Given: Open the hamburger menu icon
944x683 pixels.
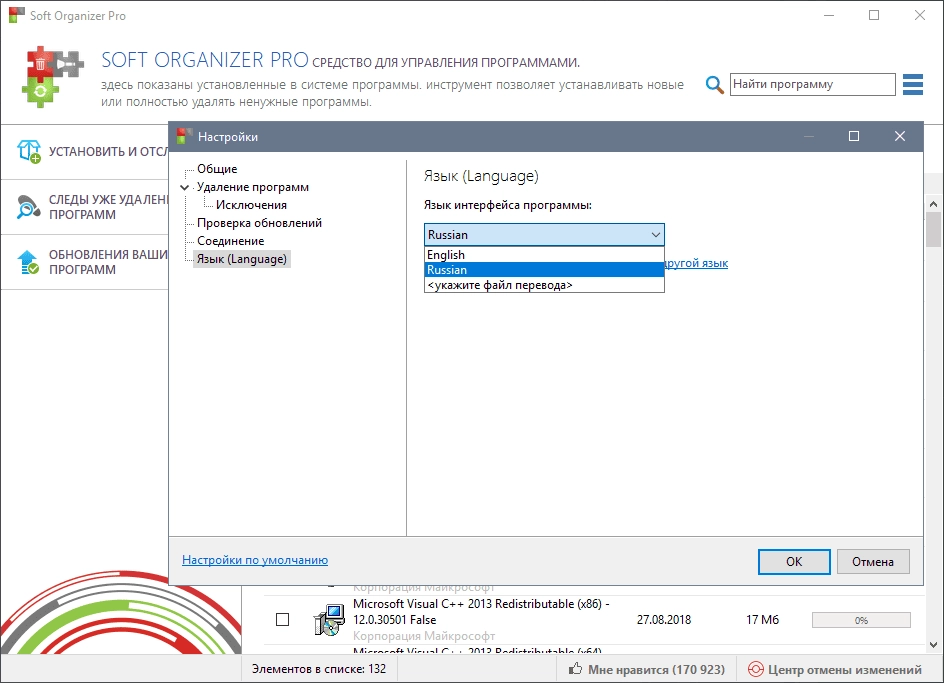Looking at the screenshot, I should point(913,84).
